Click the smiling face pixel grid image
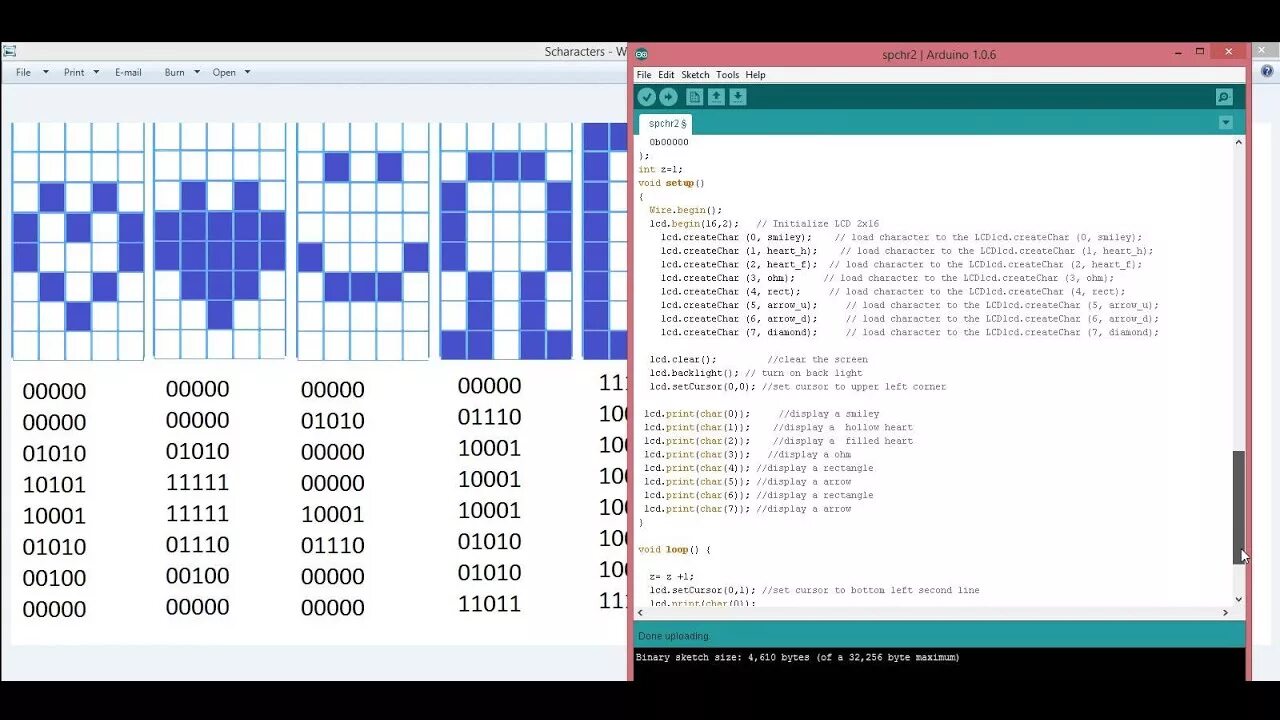This screenshot has width=1280, height=720. (x=363, y=241)
